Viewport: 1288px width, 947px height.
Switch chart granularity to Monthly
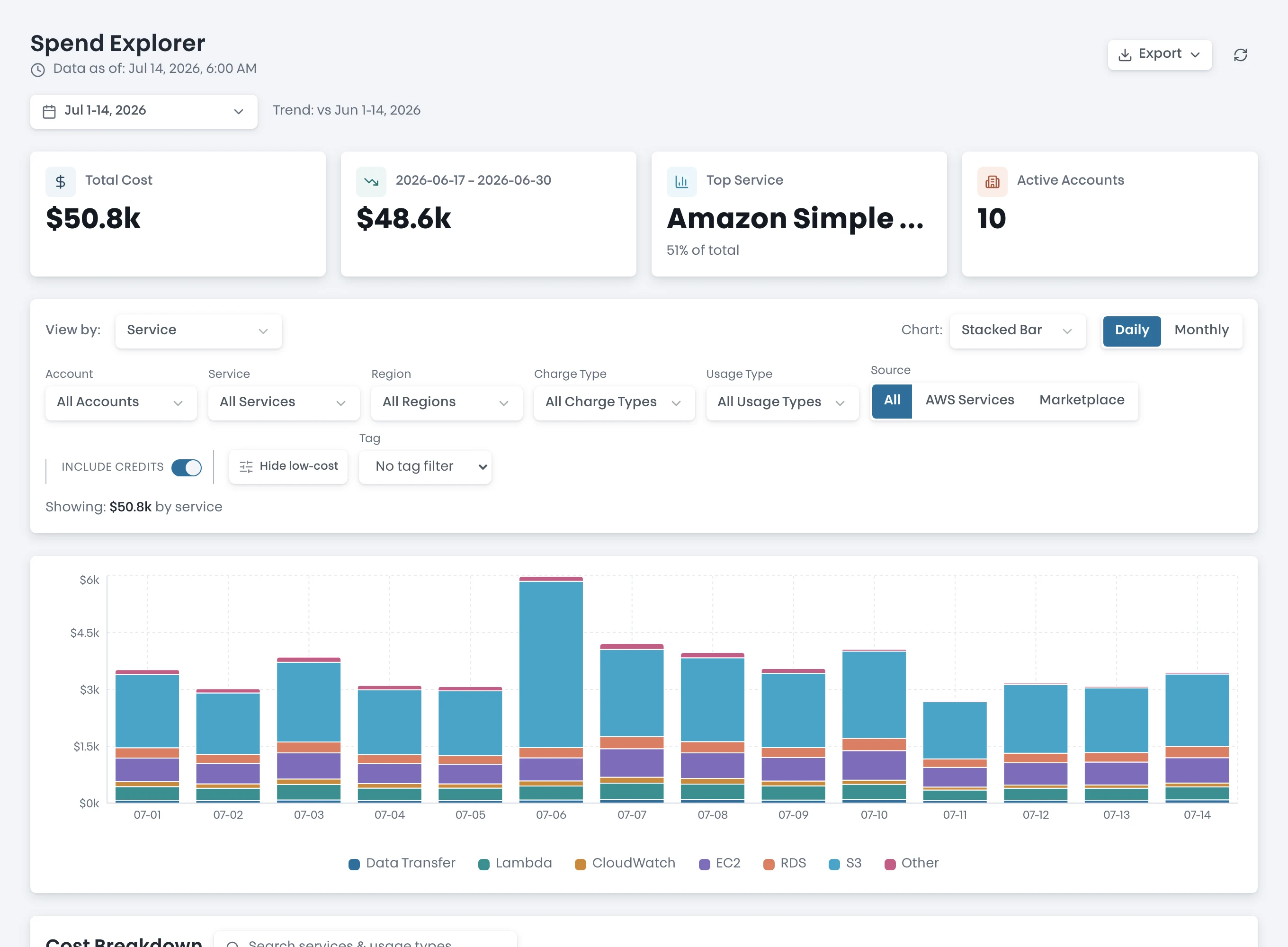coord(1201,330)
